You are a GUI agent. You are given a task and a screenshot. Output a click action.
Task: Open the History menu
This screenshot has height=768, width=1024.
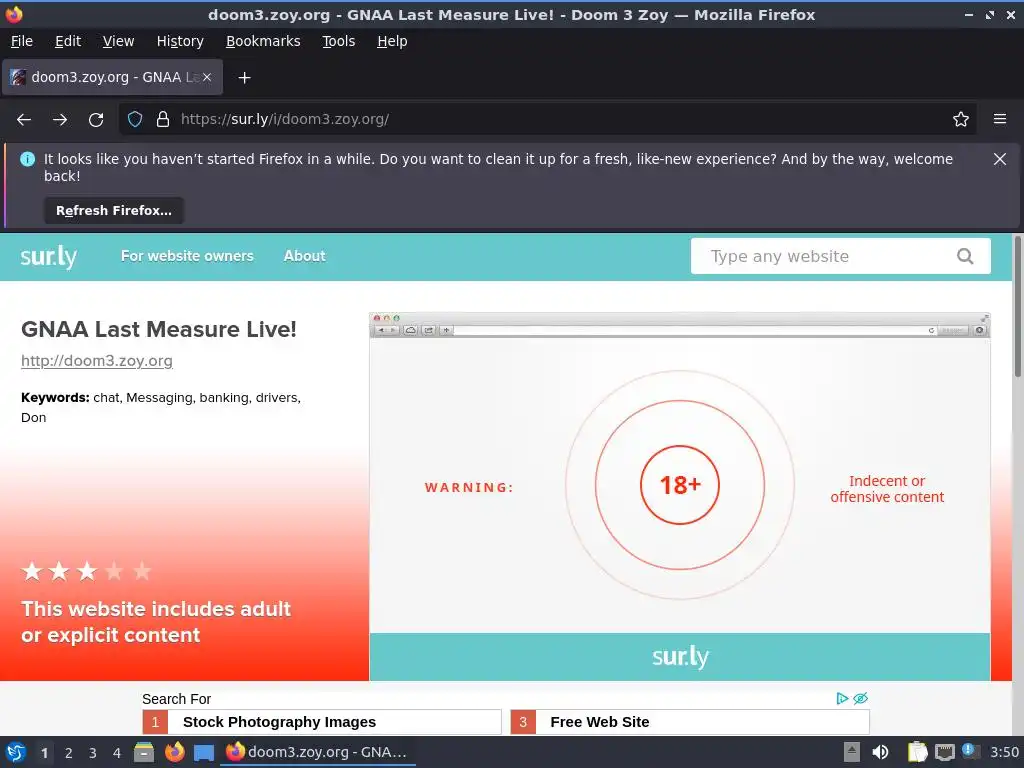180,41
